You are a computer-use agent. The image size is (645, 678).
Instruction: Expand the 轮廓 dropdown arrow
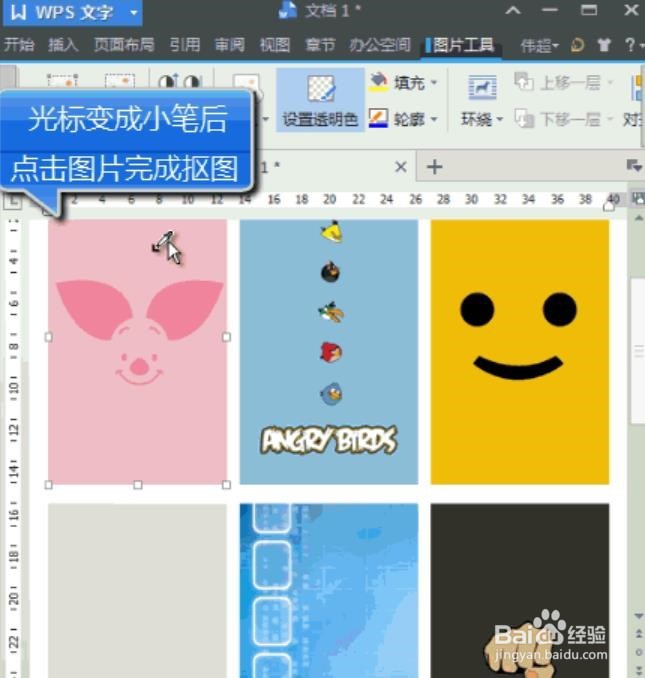tap(434, 119)
